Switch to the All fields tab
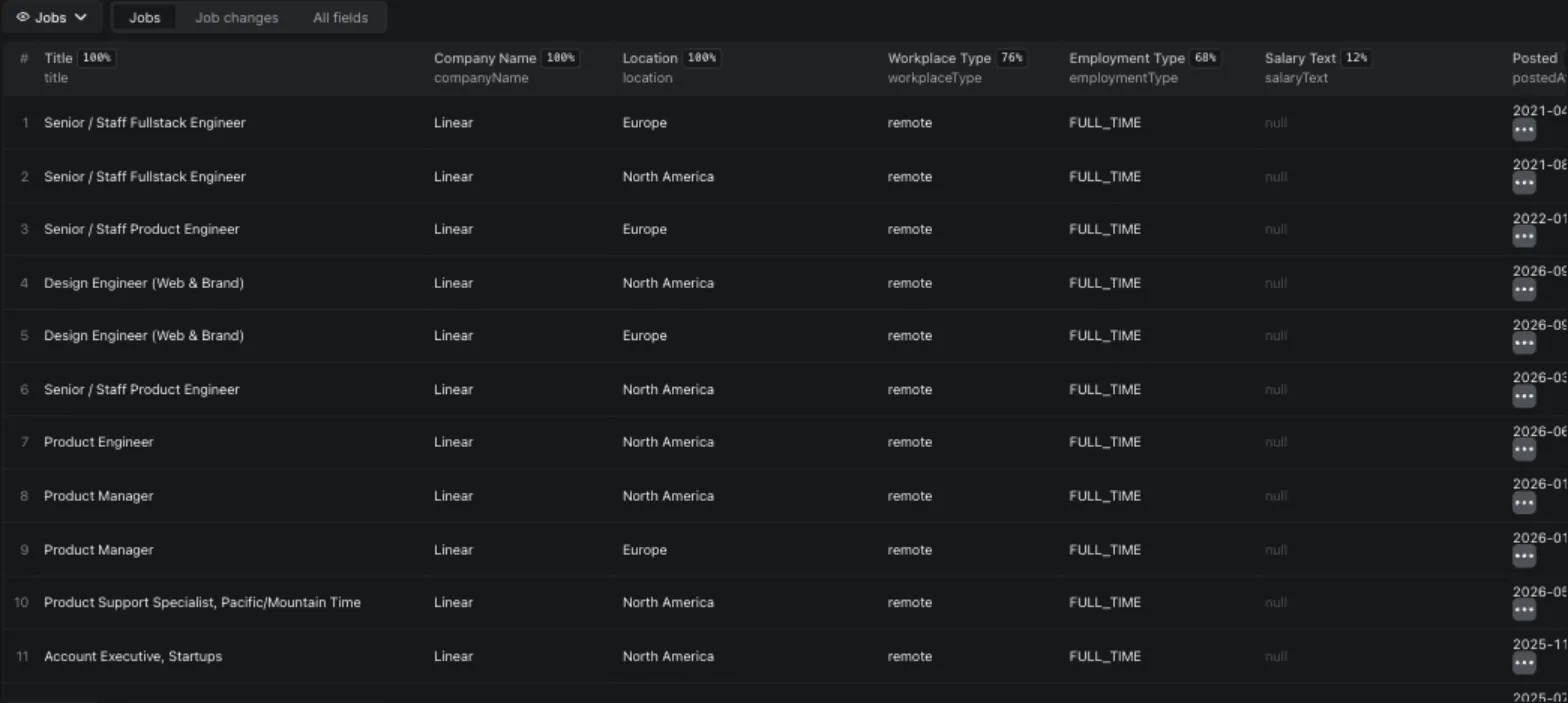 tap(340, 17)
